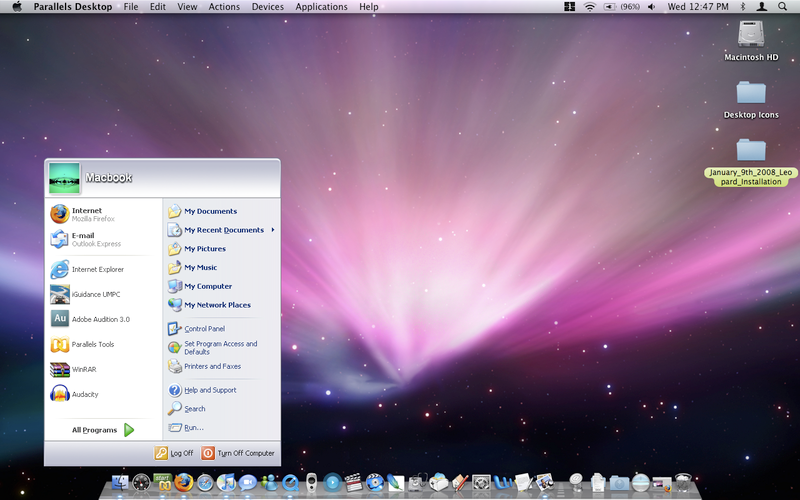
Task: Select January_9th_2008_Leopard_Installation folder
Action: (x=751, y=162)
